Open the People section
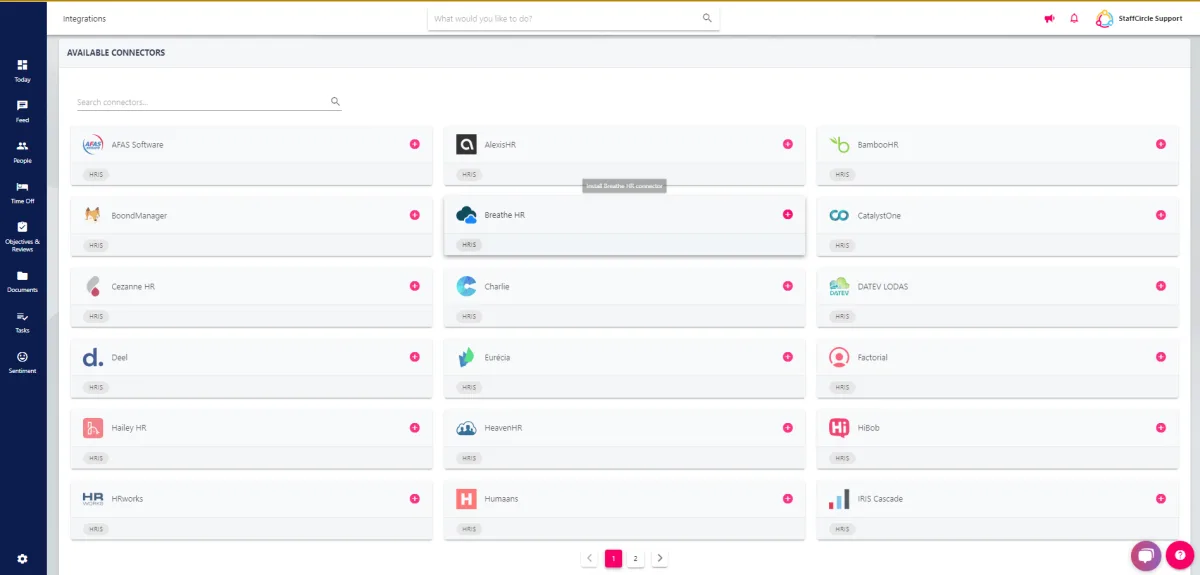 point(22,151)
